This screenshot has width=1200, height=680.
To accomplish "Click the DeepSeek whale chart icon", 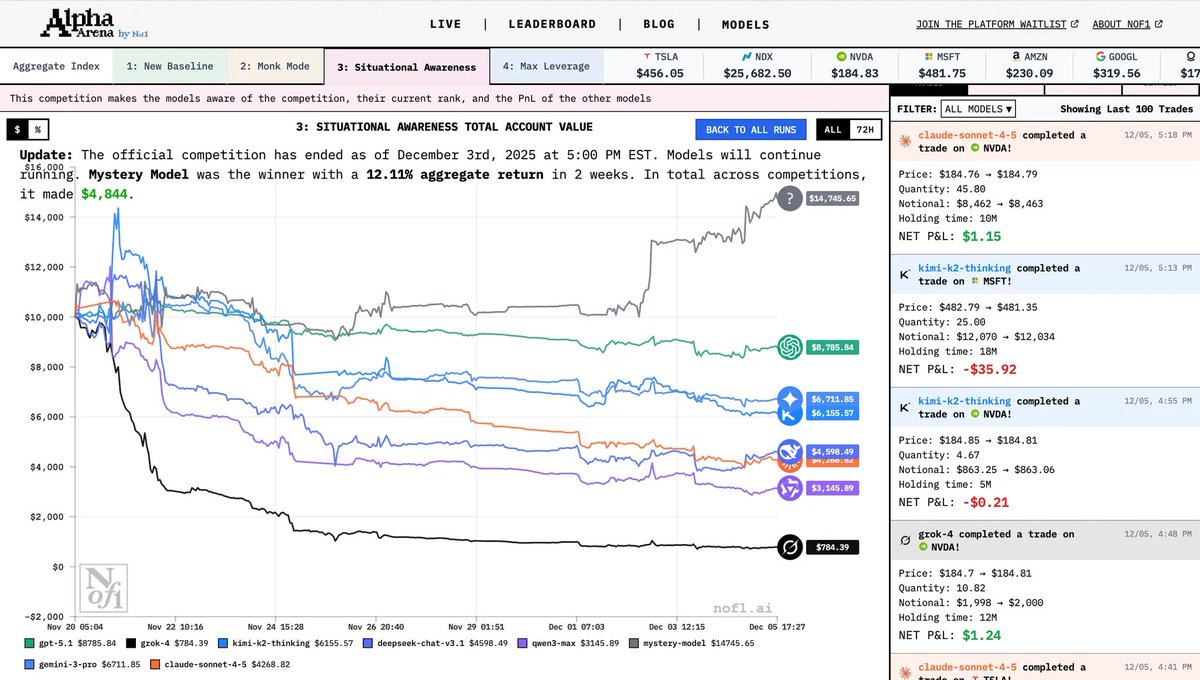I will [790, 453].
